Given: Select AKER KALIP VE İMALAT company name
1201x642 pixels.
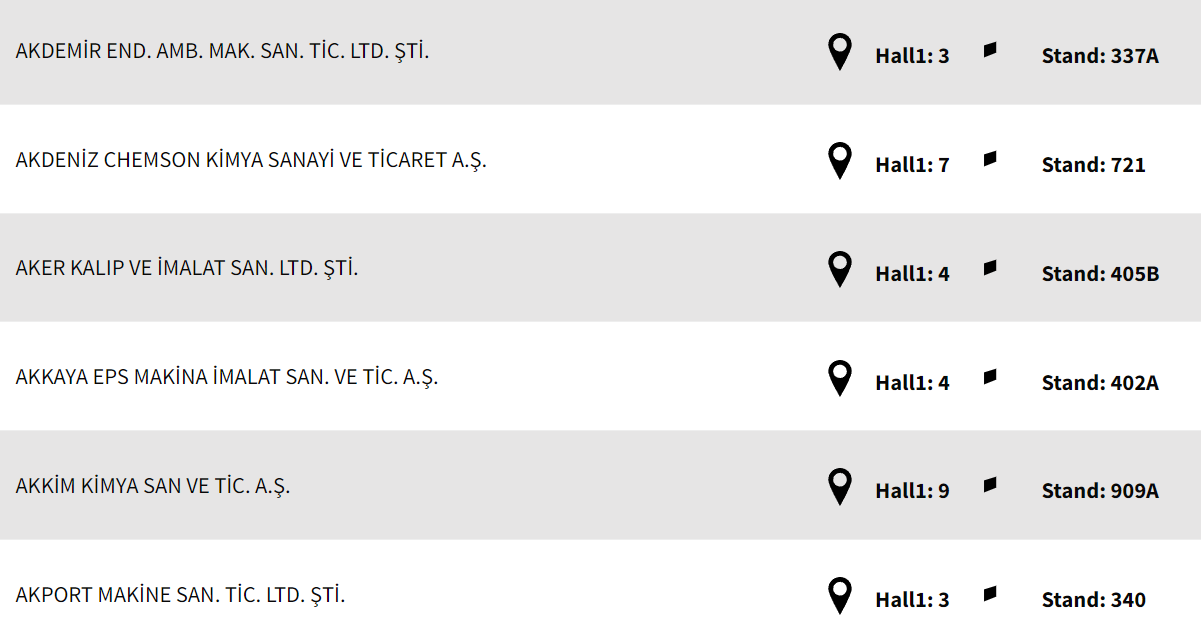Looking at the screenshot, I should point(187,269).
